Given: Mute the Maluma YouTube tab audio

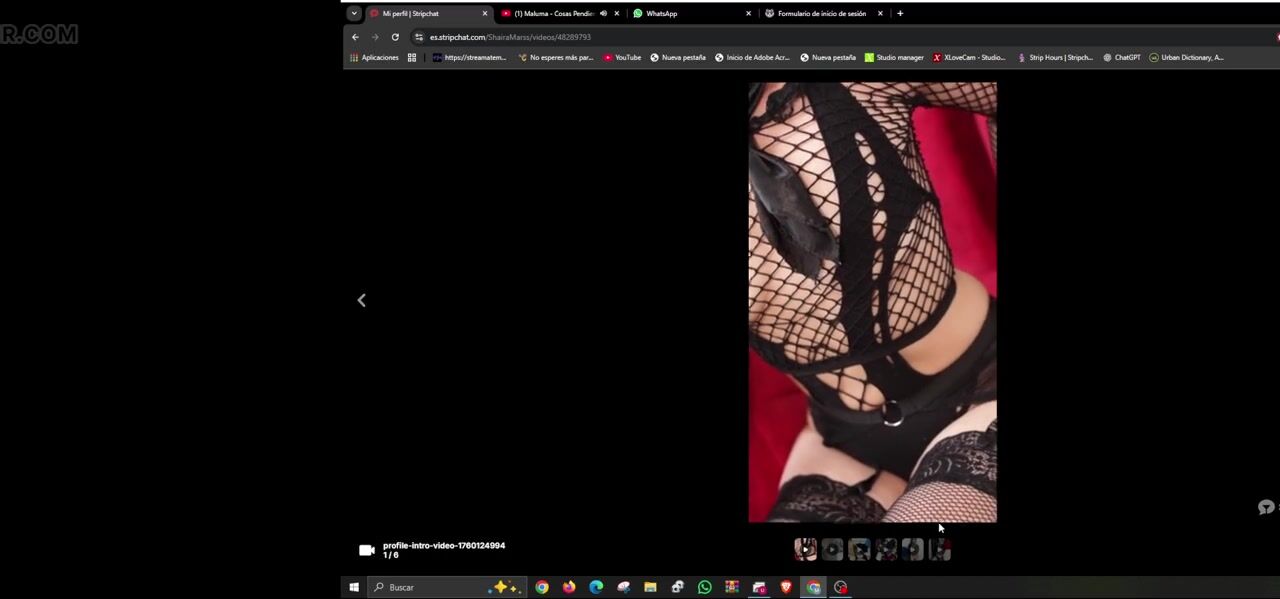Looking at the screenshot, I should 603,14.
